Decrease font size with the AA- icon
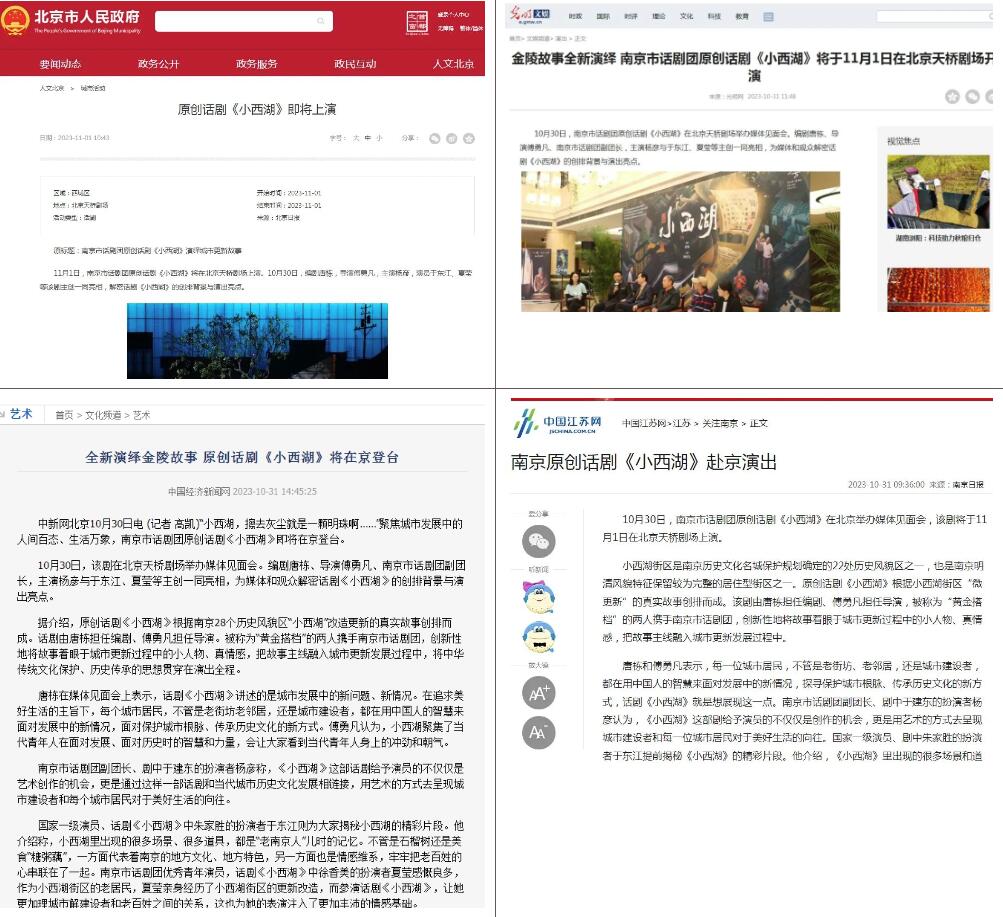The image size is (1003, 917). [x=539, y=733]
